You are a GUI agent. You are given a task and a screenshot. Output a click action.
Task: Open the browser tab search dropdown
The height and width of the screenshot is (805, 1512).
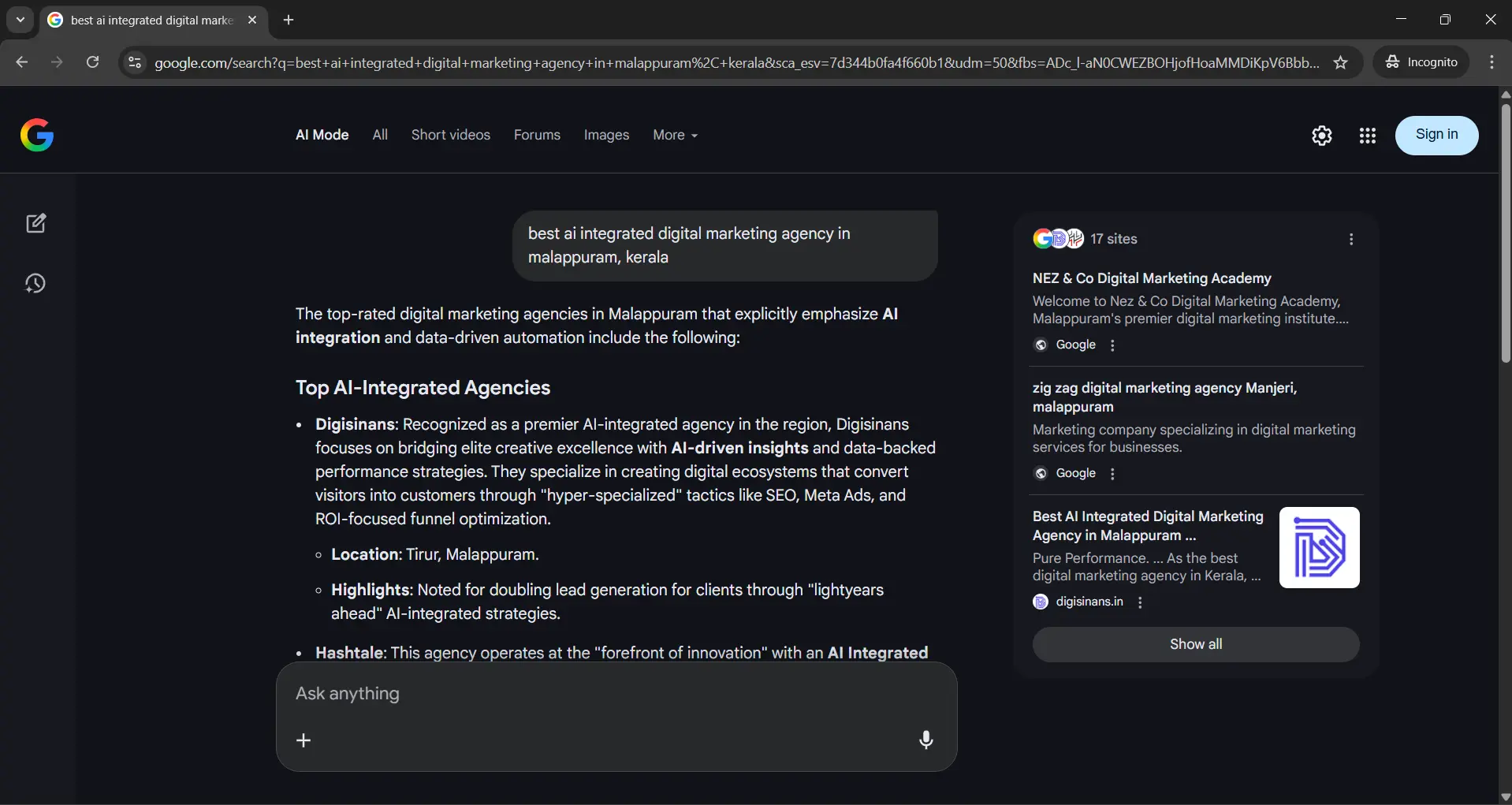click(19, 20)
